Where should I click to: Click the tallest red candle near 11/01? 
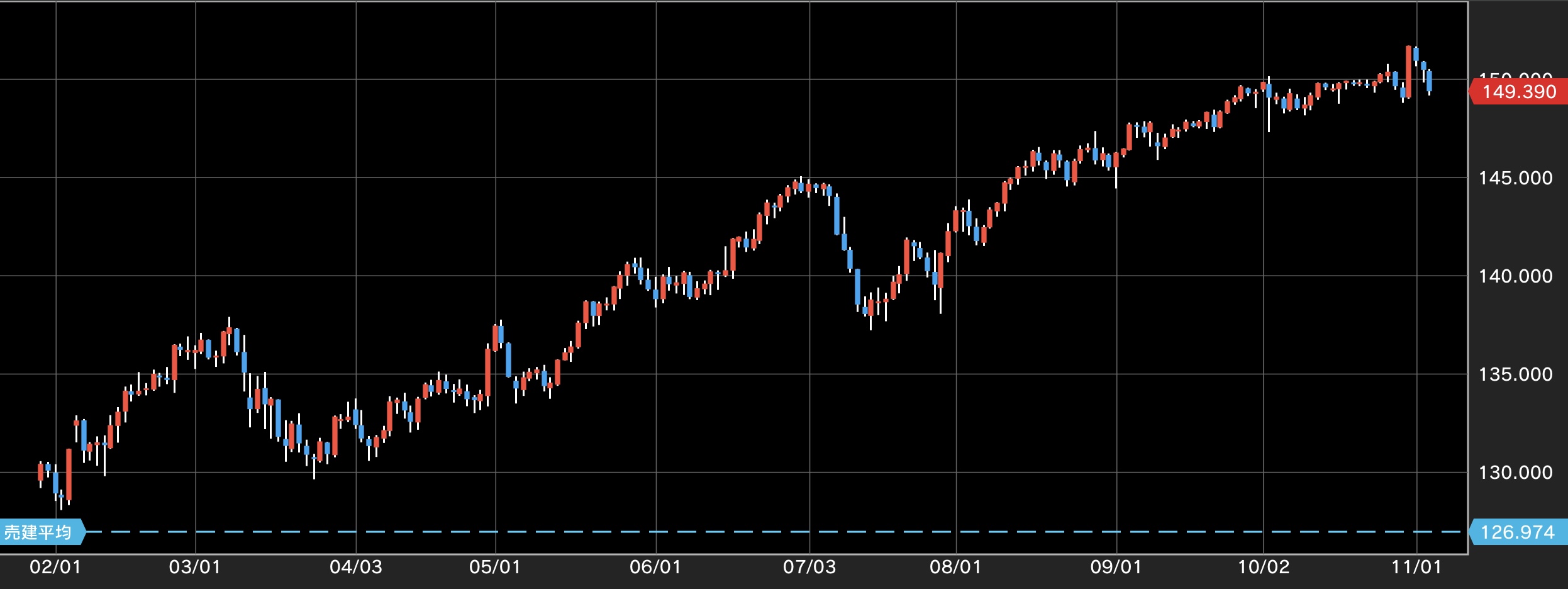1408,72
